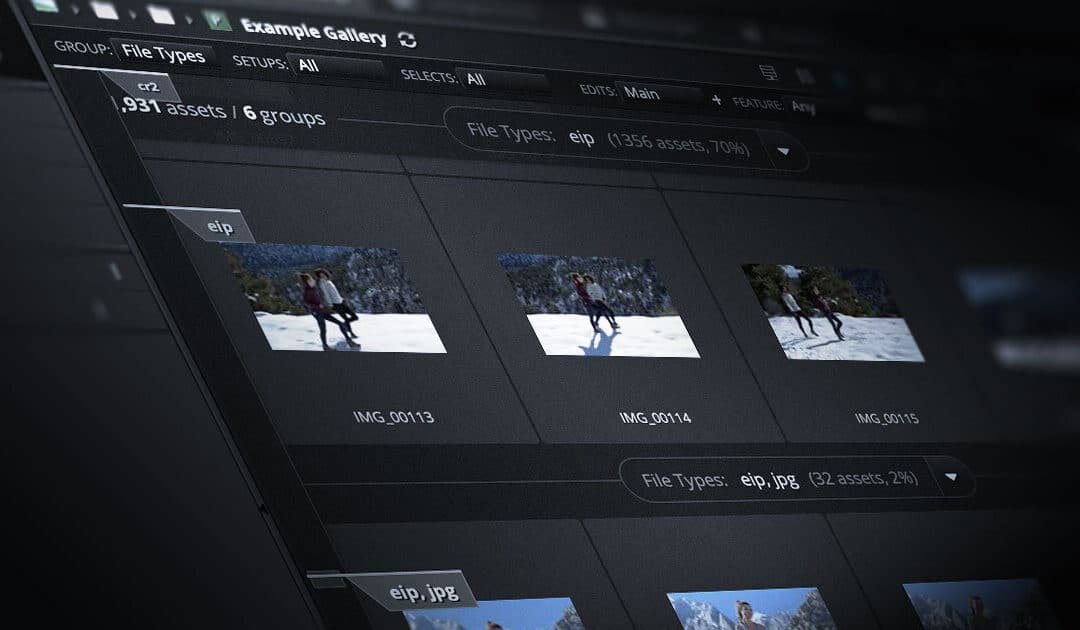Click the plus button next to EDITS

coord(718,99)
